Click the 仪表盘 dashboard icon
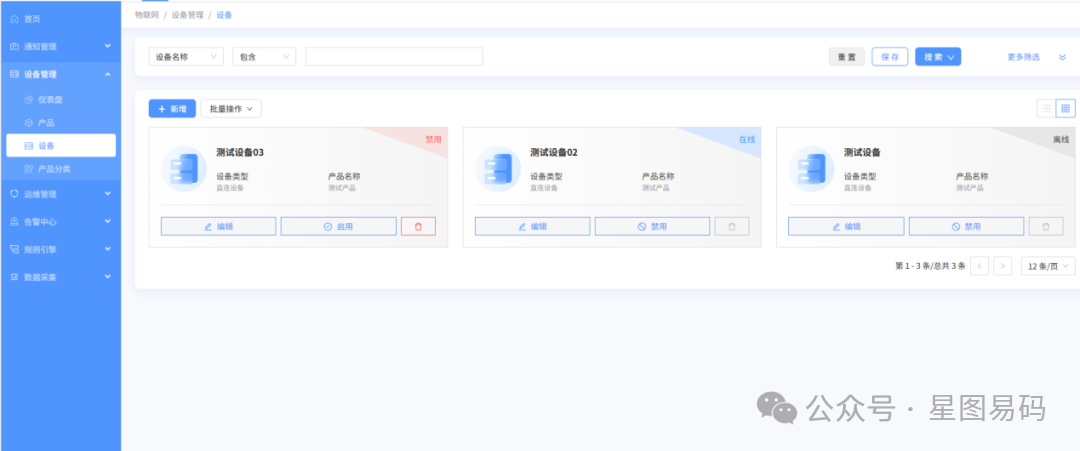The height and width of the screenshot is (451, 1080). tap(29, 100)
